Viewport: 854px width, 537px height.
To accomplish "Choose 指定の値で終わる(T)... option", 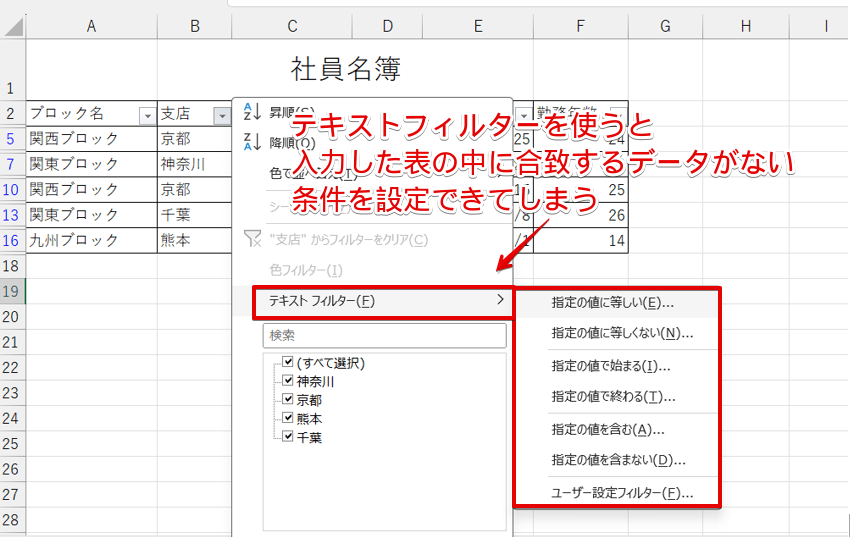I will tap(618, 397).
